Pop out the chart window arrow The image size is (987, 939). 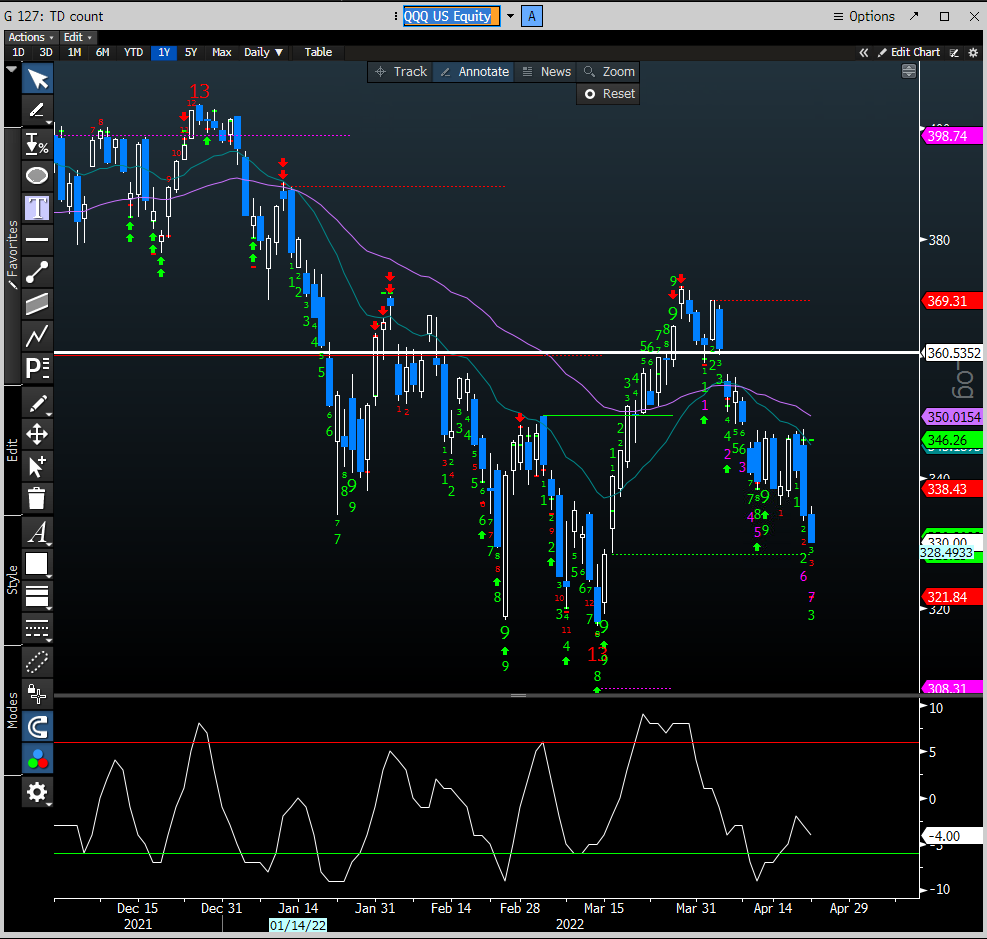tap(914, 16)
